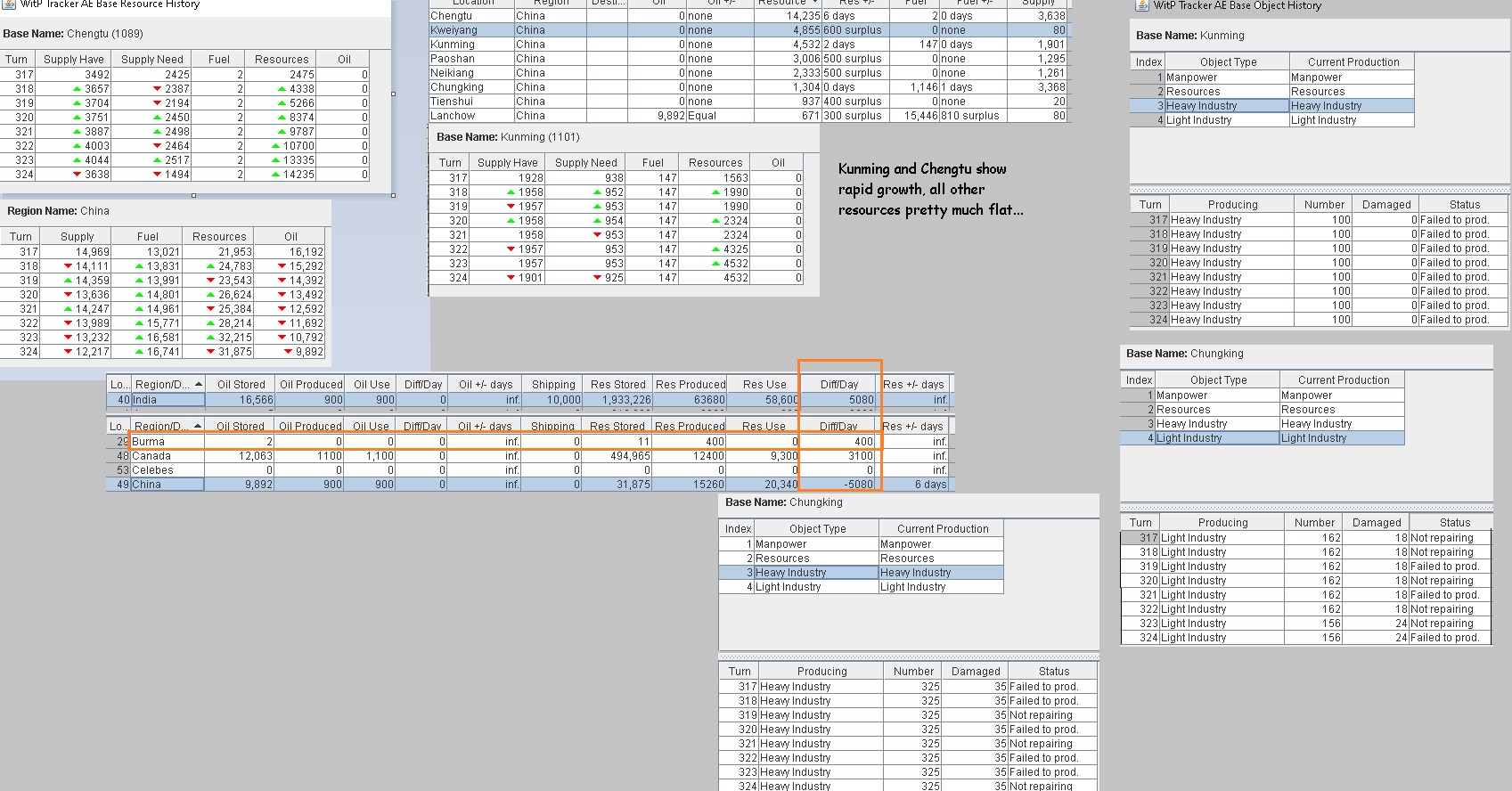Sort Chengtu (1089) table by Supply Have
Image resolution: width=1512 pixels, height=791 pixels.
74,60
